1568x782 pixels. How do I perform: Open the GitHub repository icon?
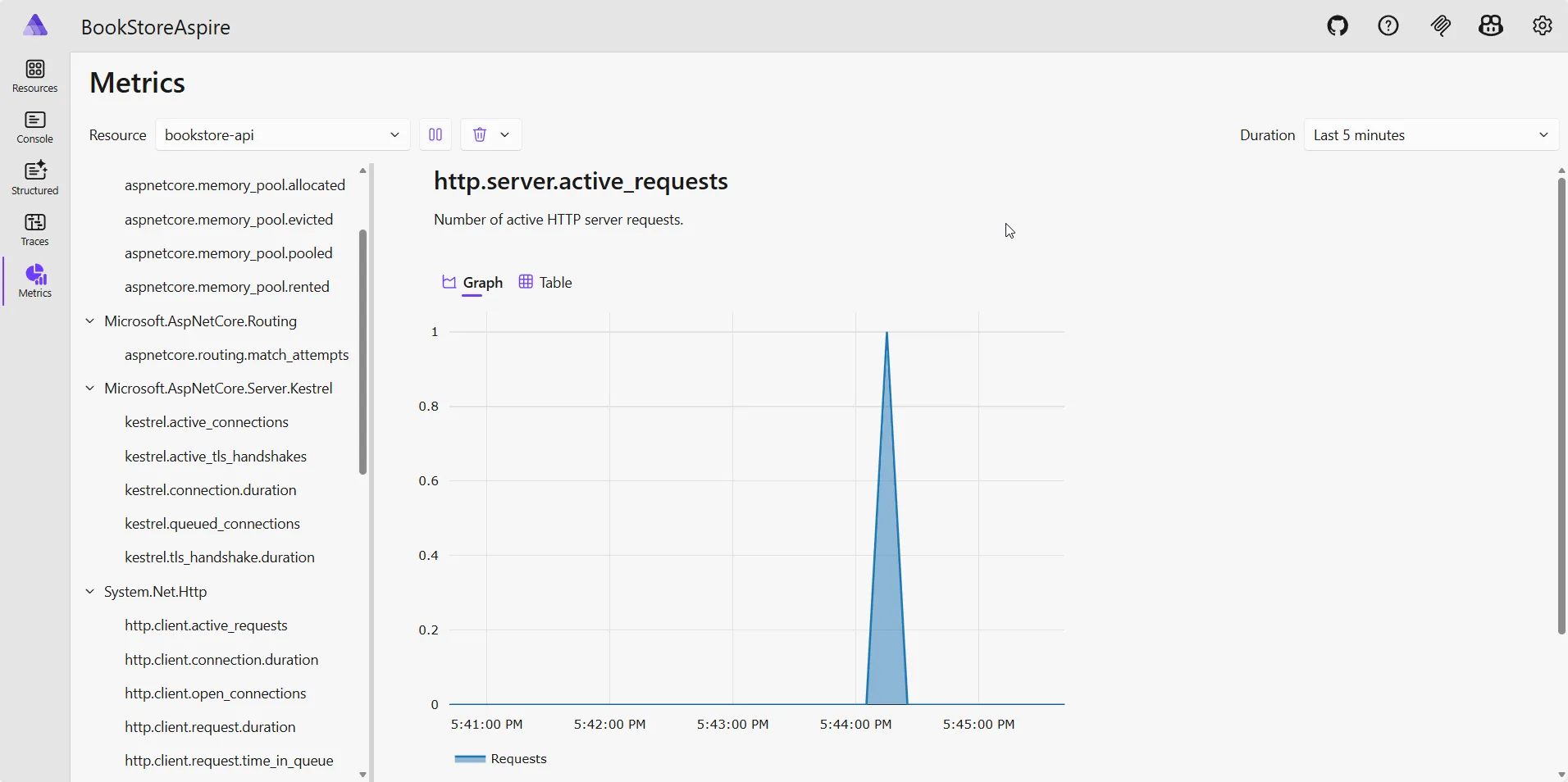pyautogui.click(x=1337, y=25)
